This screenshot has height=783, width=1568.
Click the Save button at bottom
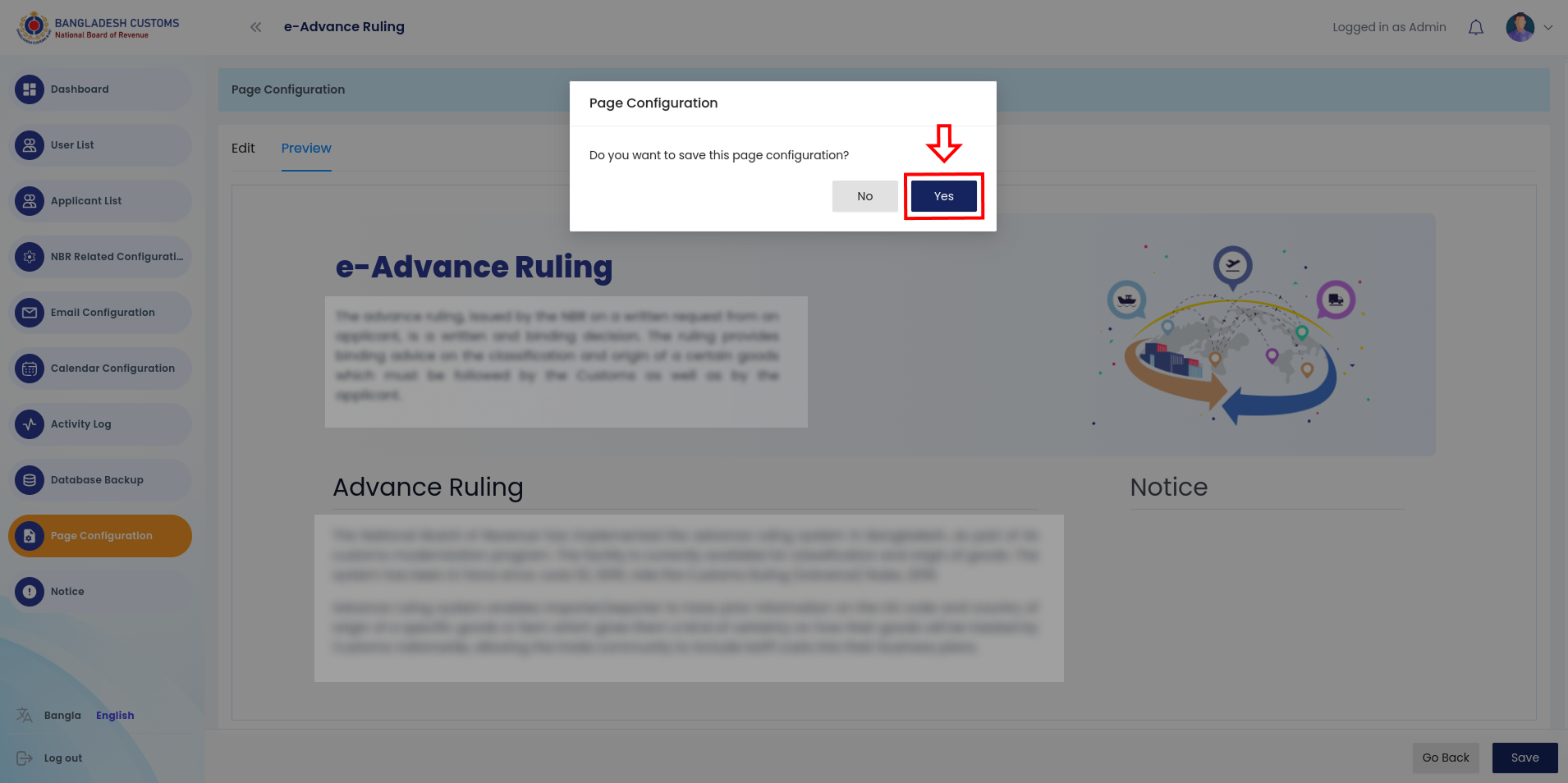click(x=1524, y=758)
